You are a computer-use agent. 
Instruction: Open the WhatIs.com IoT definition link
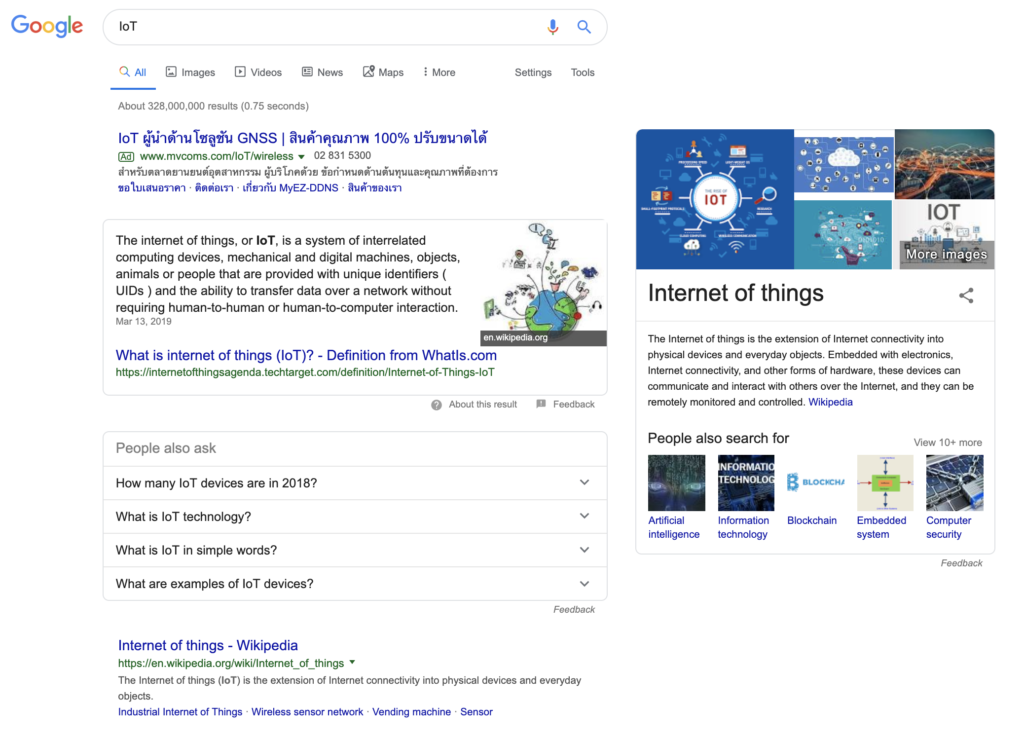click(x=306, y=355)
